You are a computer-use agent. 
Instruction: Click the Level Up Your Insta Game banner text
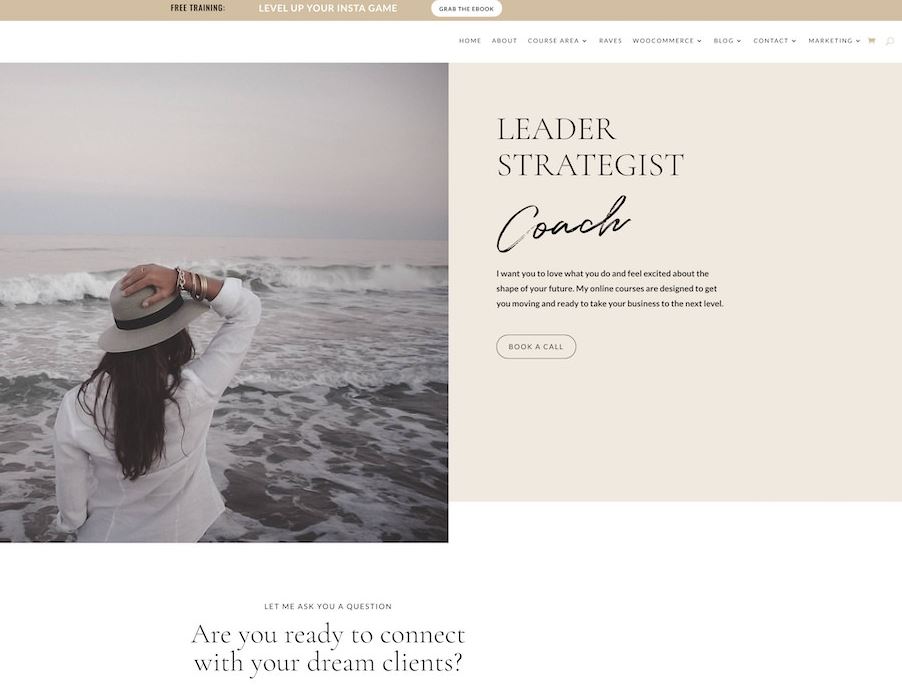pyautogui.click(x=328, y=8)
